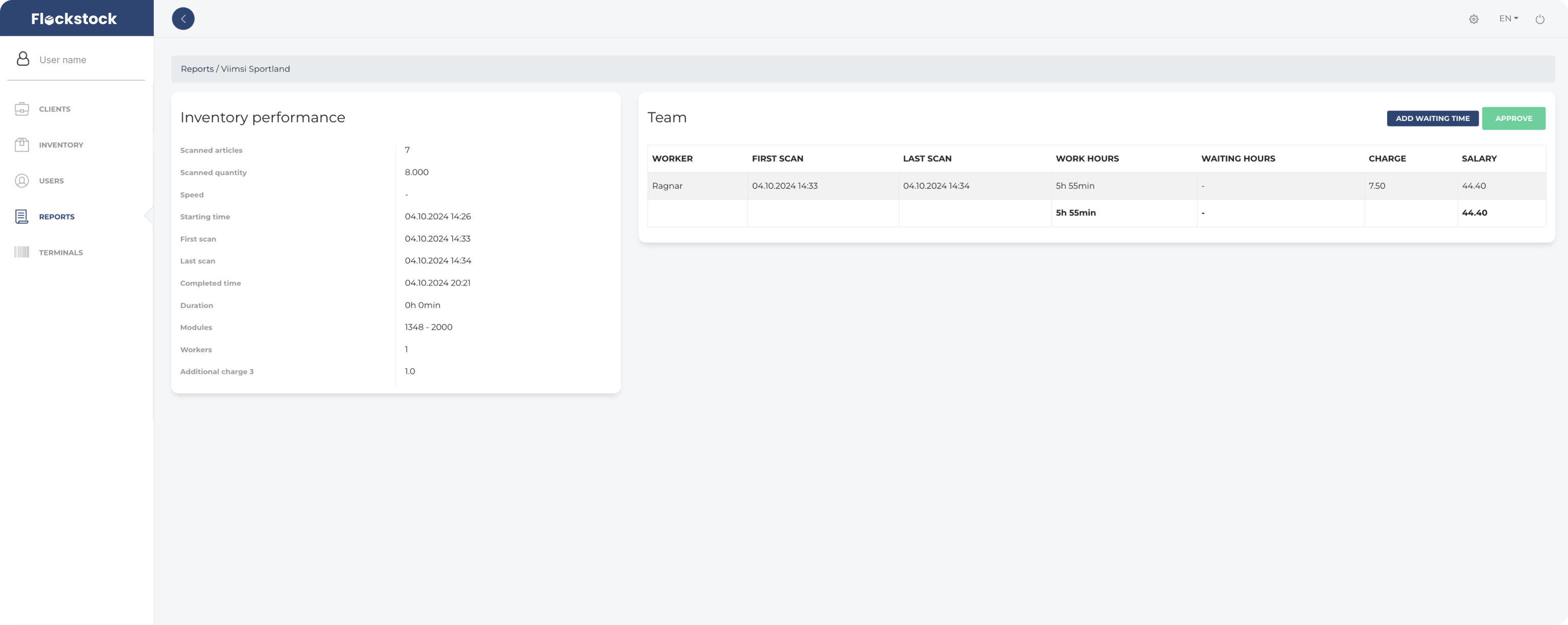This screenshot has height=625, width=1568.
Task: Click the Reports breadcrumb link
Action: (197, 69)
